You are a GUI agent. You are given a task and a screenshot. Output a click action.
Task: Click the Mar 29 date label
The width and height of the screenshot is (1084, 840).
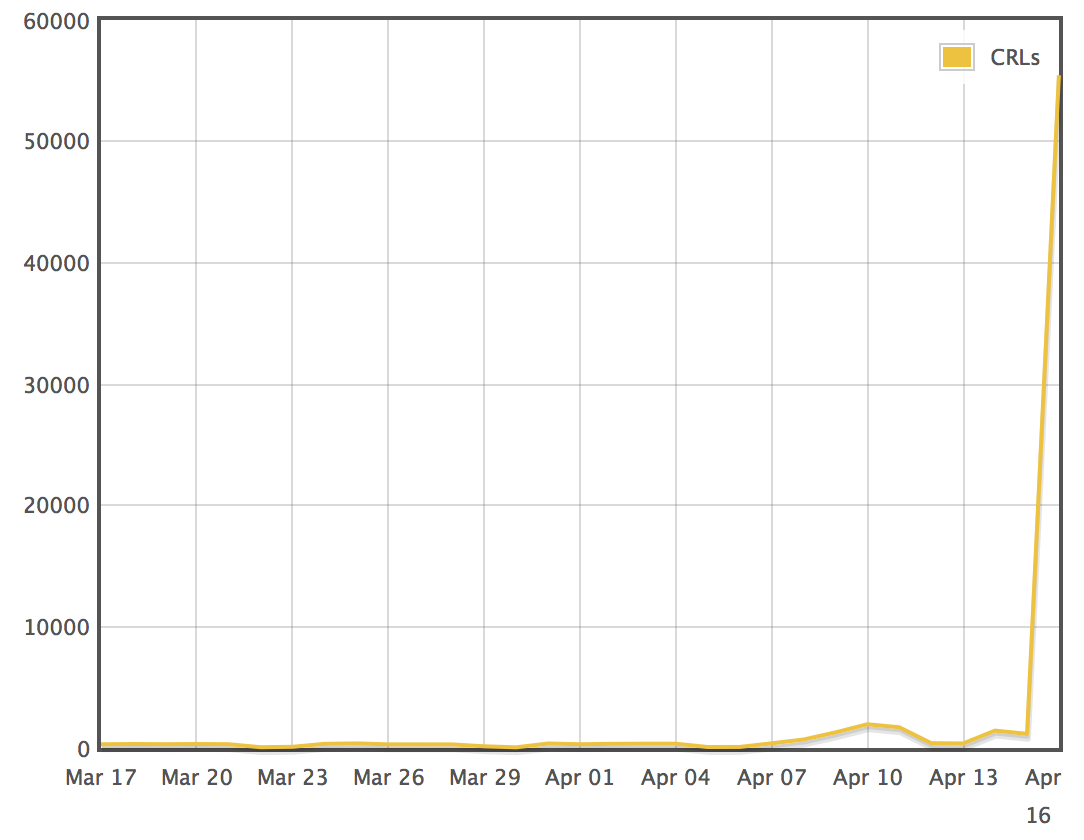coord(485,778)
